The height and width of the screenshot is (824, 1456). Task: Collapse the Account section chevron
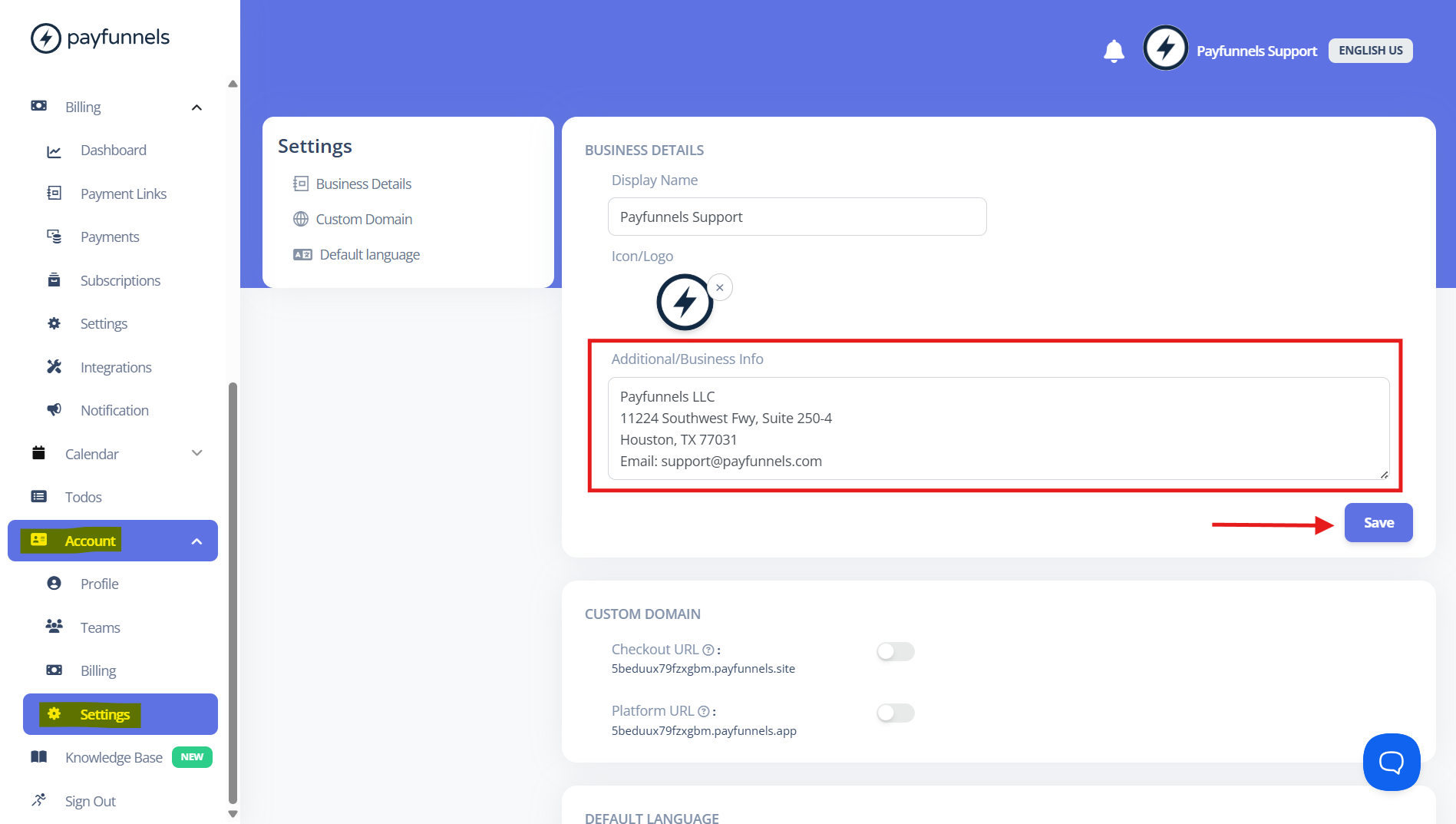click(196, 541)
